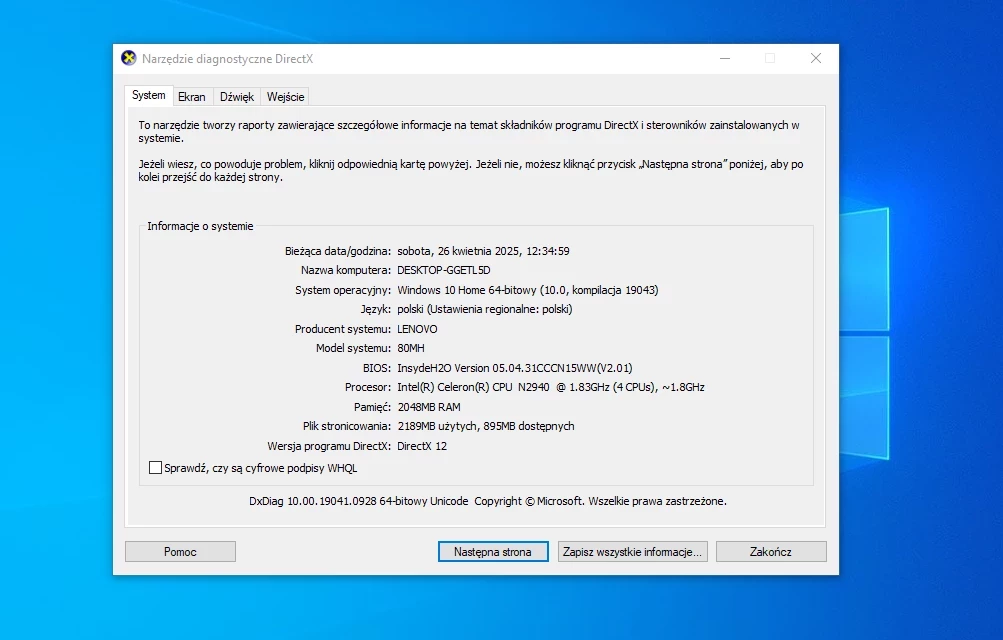
Task: Click the DirectX 12 version value
Action: point(422,446)
